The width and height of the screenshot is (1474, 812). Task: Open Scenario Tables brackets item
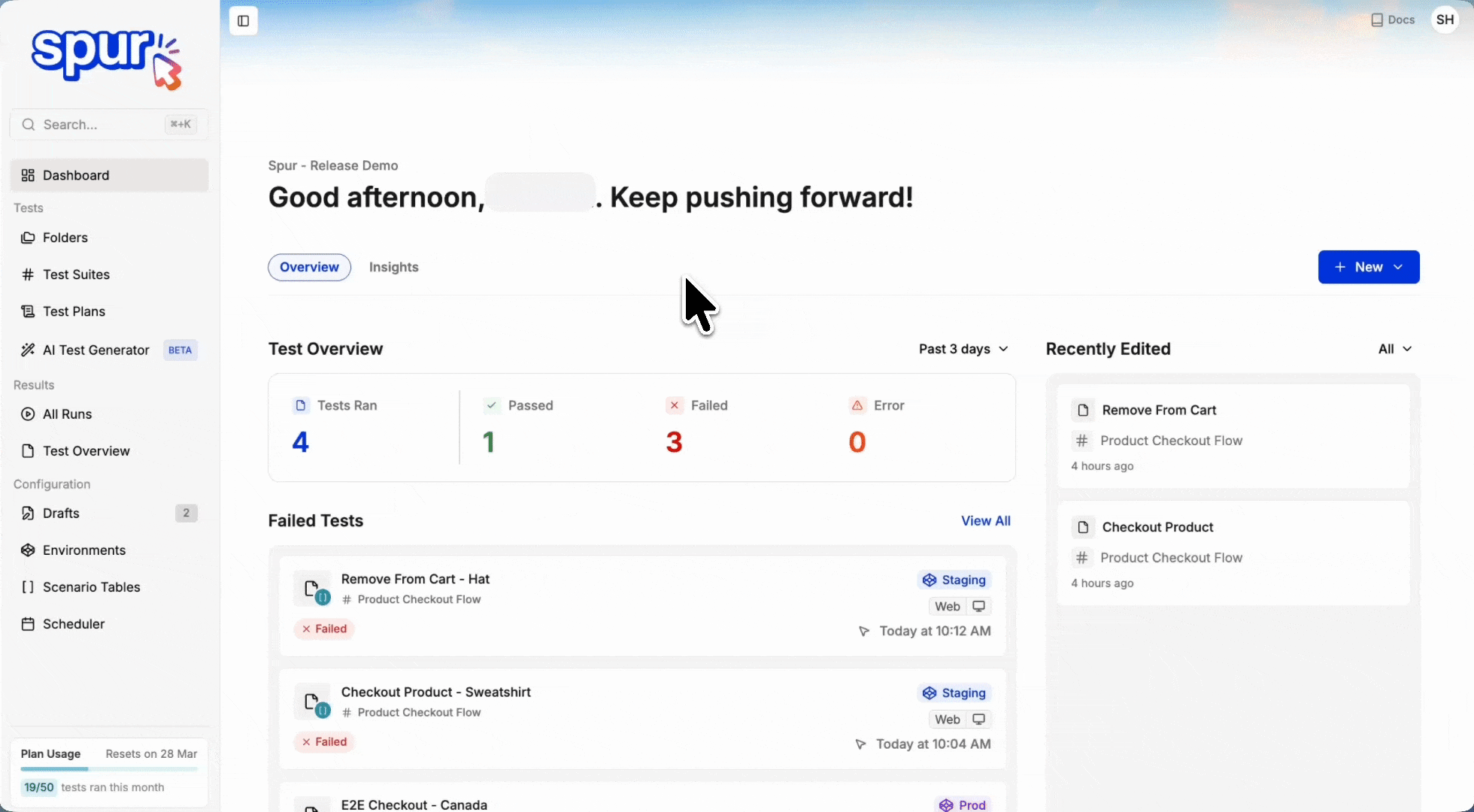91,587
